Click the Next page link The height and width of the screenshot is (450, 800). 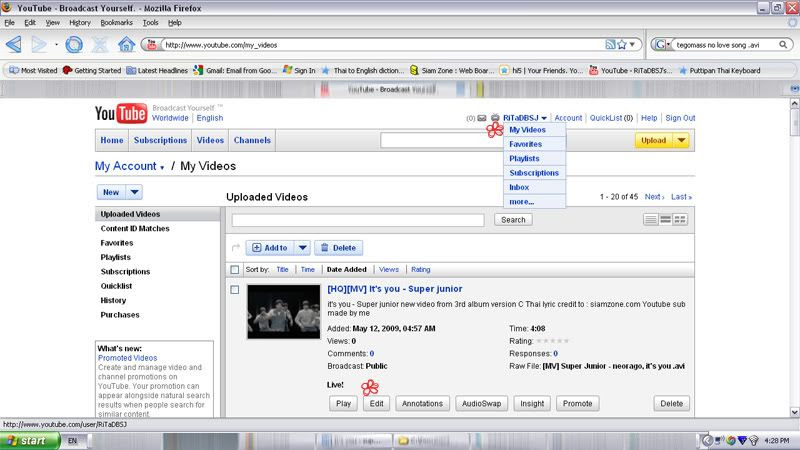654,197
